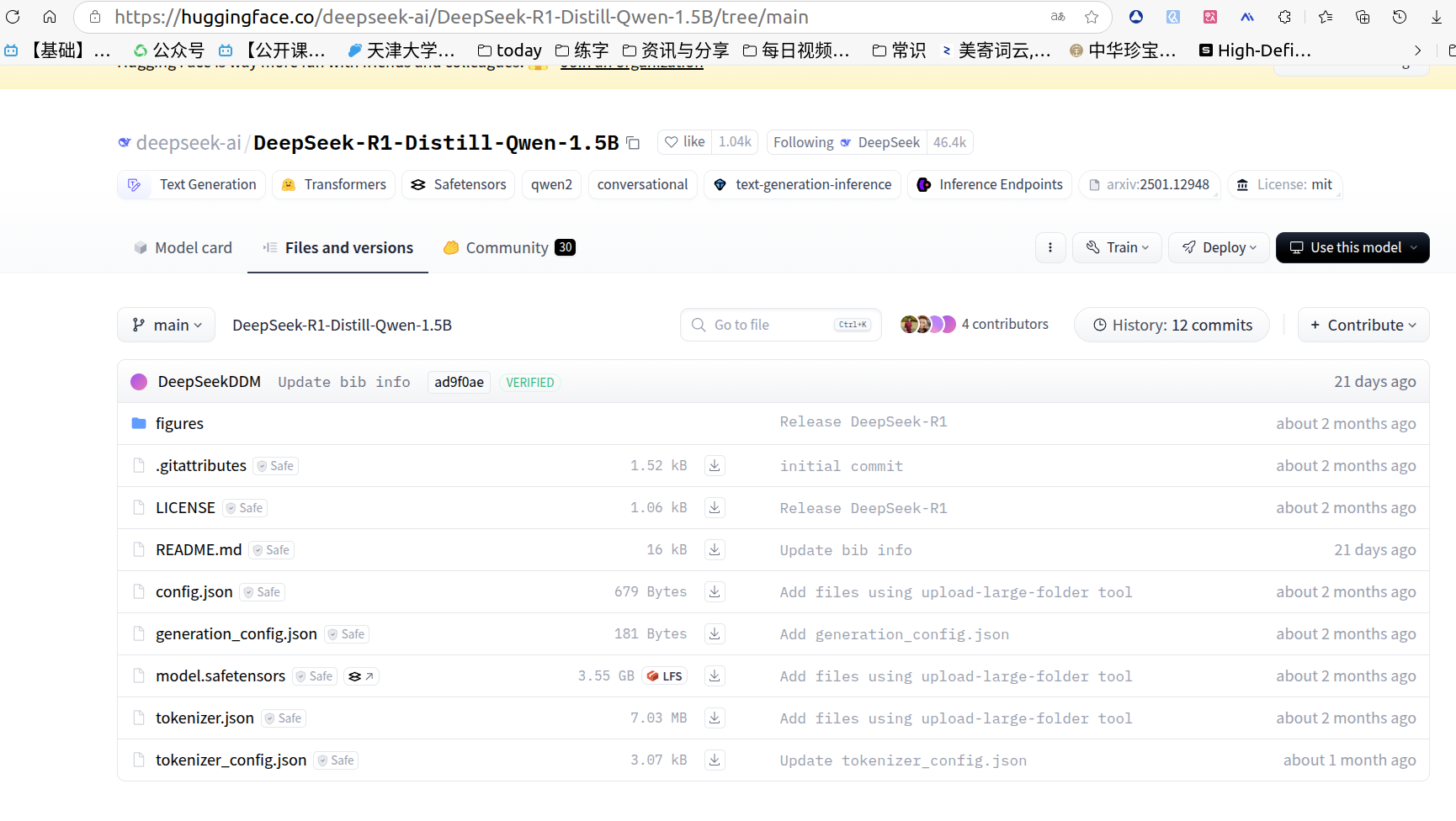Viewport: 1456px width, 821px height.
Task: Filter by the Text Generation tag
Action: (x=192, y=184)
